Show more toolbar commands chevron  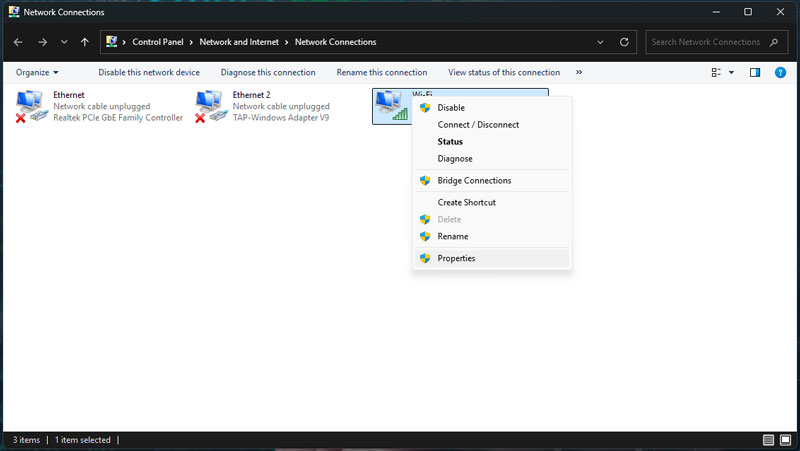[x=579, y=72]
